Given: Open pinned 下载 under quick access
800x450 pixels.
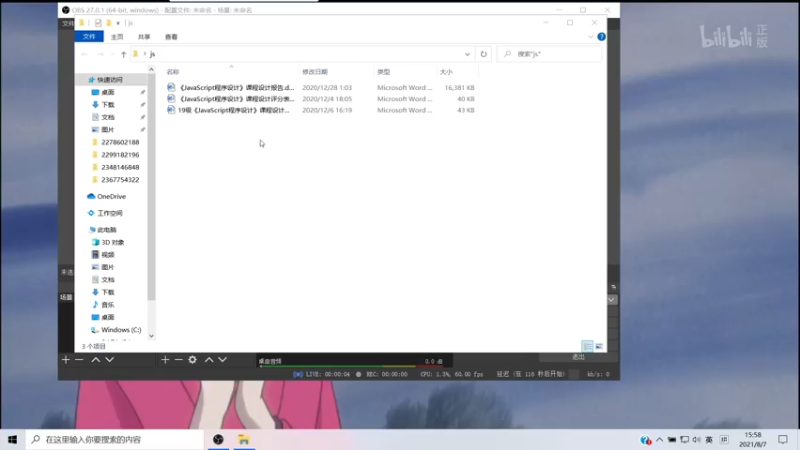Looking at the screenshot, I should coord(108,105).
